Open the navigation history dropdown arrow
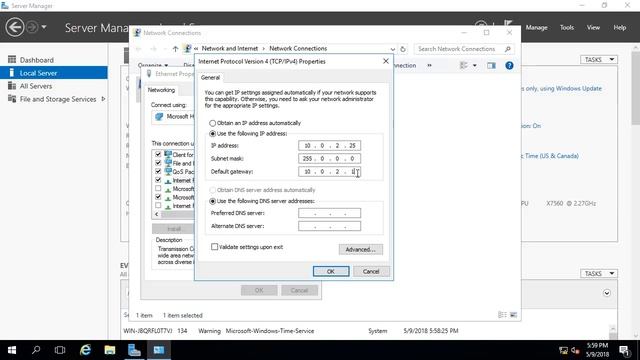The width and height of the screenshot is (640, 360). (x=44, y=27)
